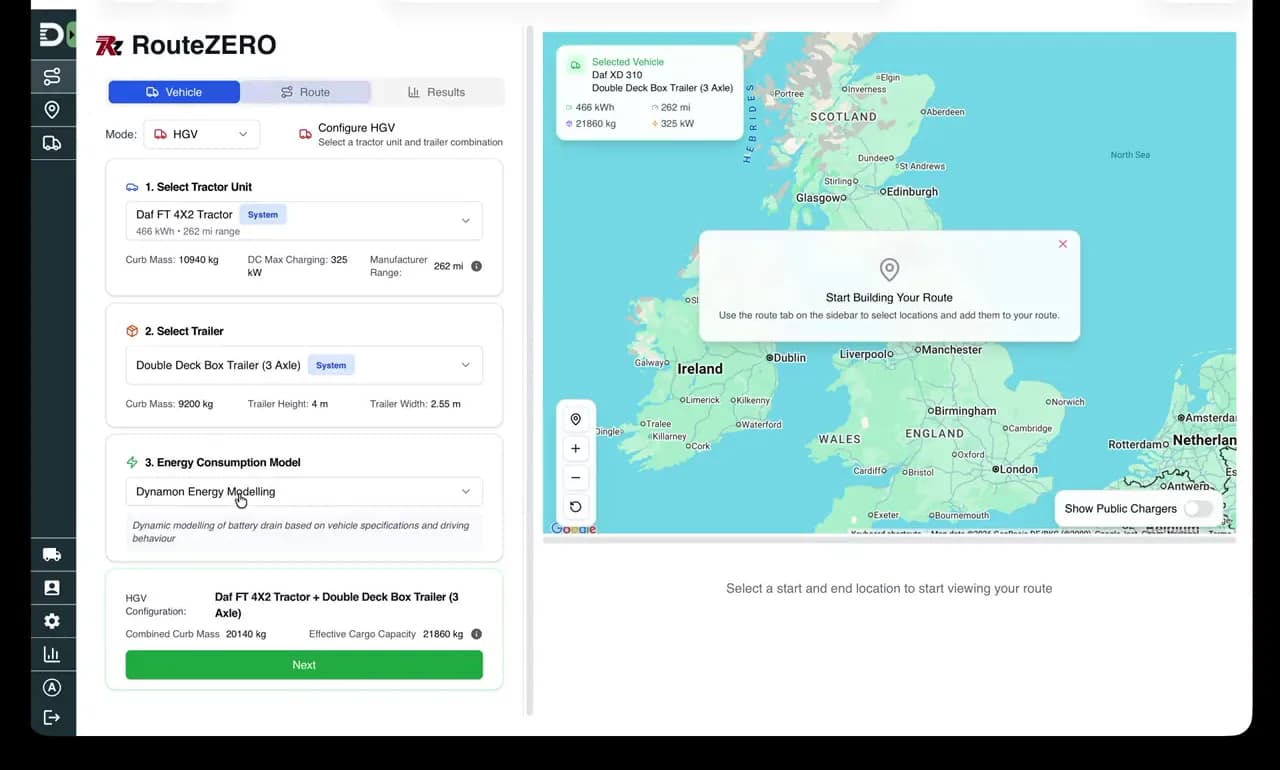The image size is (1280, 770).
Task: Click the logout icon in sidebar
Action: [52, 717]
